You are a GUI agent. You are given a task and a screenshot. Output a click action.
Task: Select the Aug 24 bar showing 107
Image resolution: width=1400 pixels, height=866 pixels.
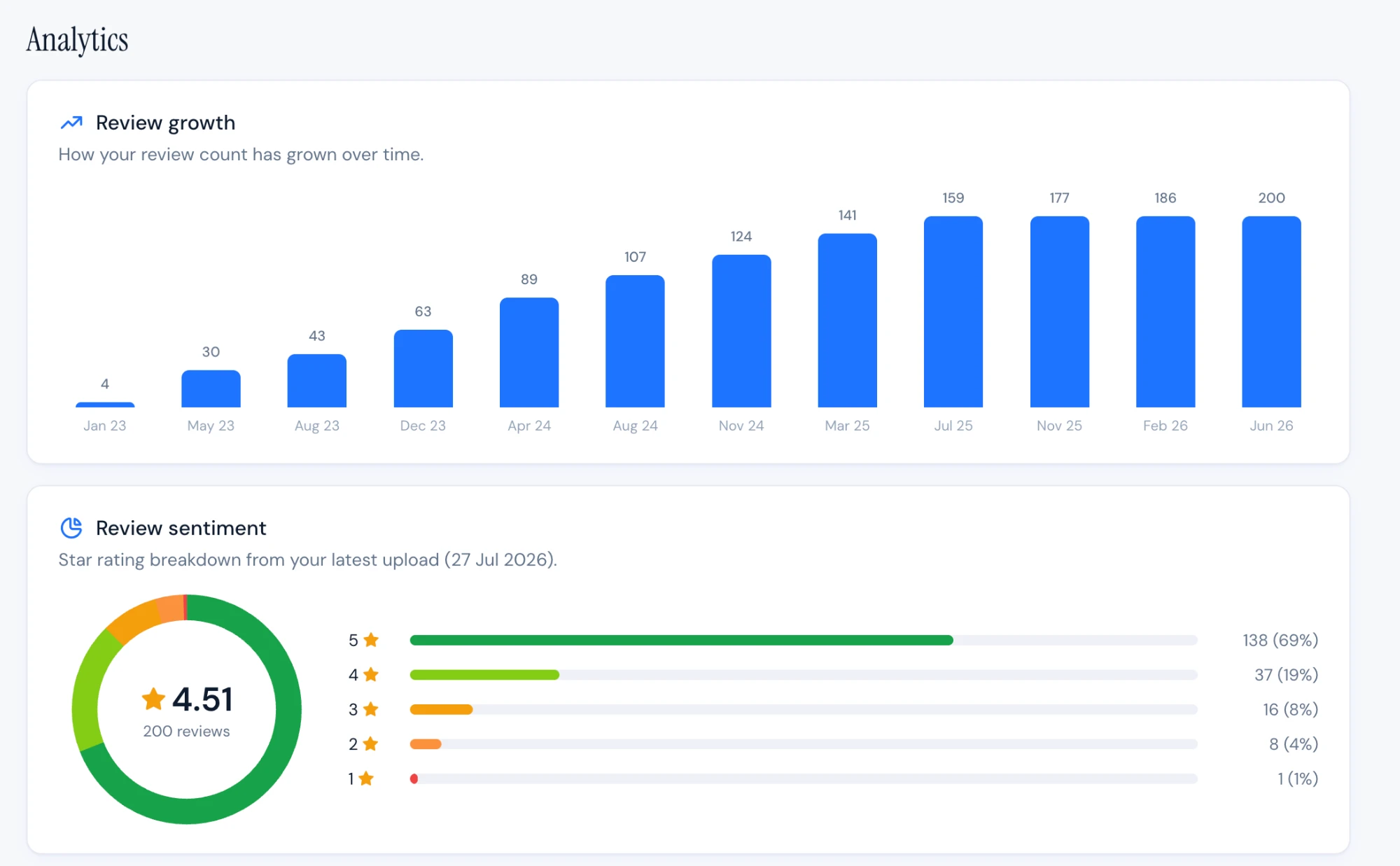click(635, 341)
